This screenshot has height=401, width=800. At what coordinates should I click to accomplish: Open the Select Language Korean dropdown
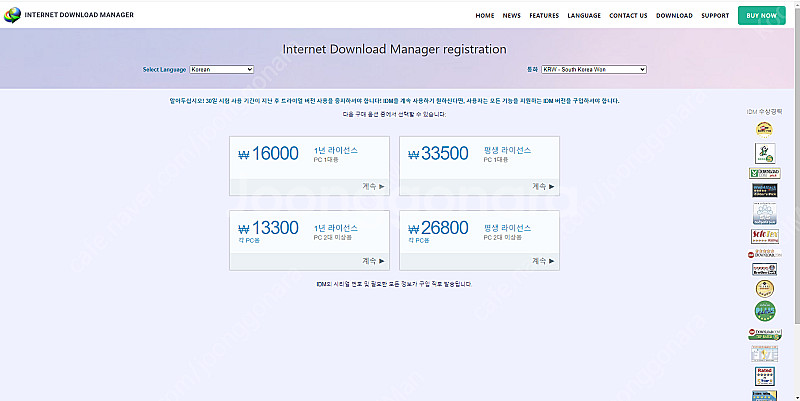tap(221, 70)
